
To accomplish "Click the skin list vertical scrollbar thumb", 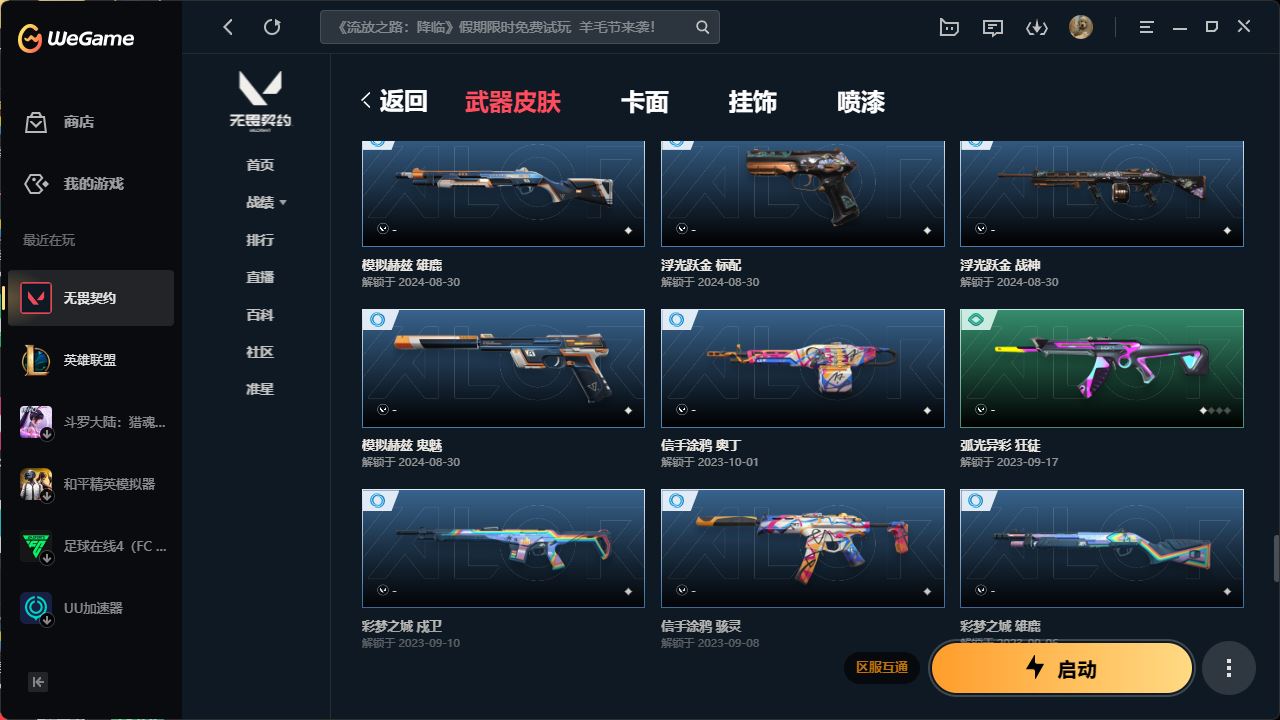I will point(1275,559).
